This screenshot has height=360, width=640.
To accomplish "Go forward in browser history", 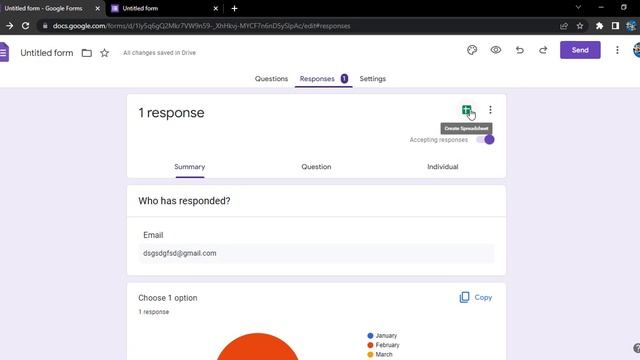I will (9, 26).
